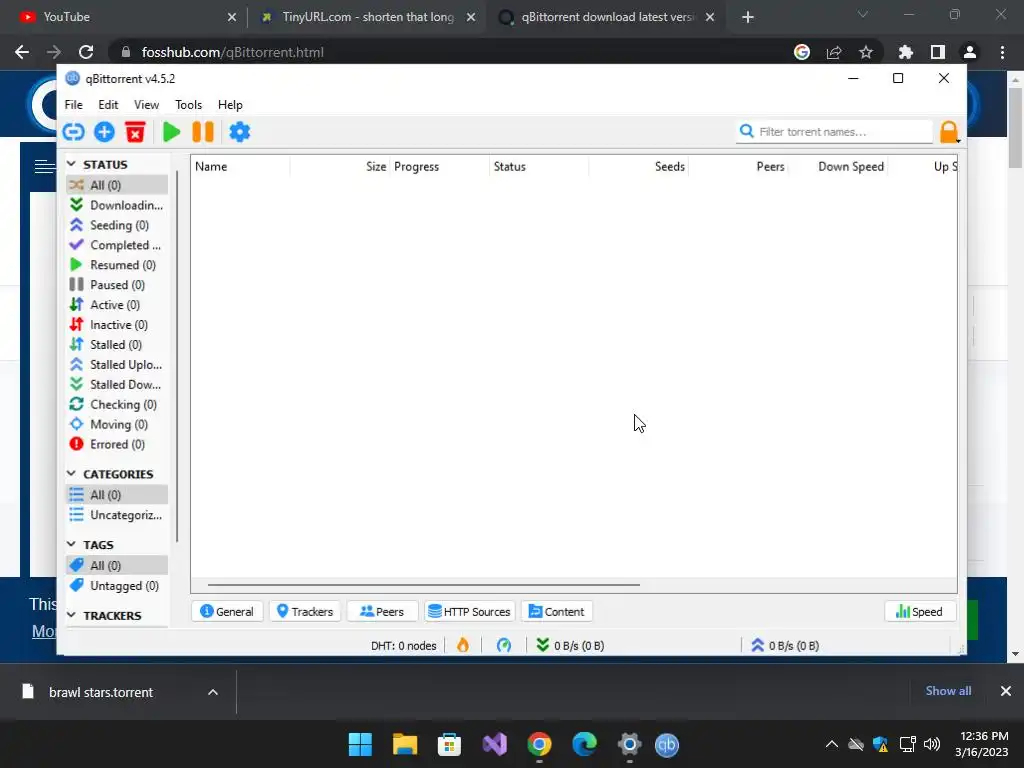Click Show all downloads link

point(948,691)
